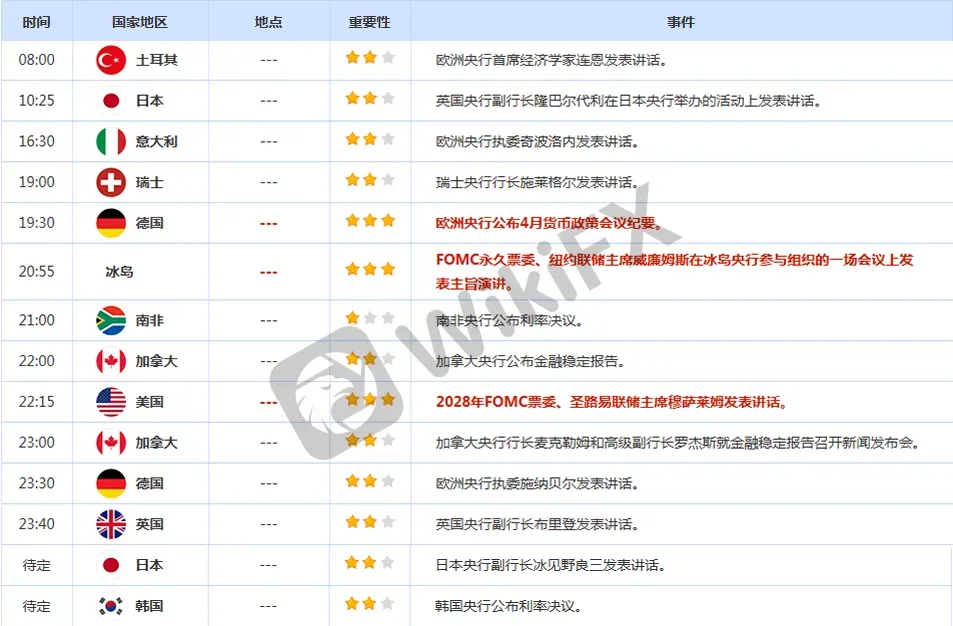Click the South Africa flag icon
953x626 pixels.
pos(111,320)
